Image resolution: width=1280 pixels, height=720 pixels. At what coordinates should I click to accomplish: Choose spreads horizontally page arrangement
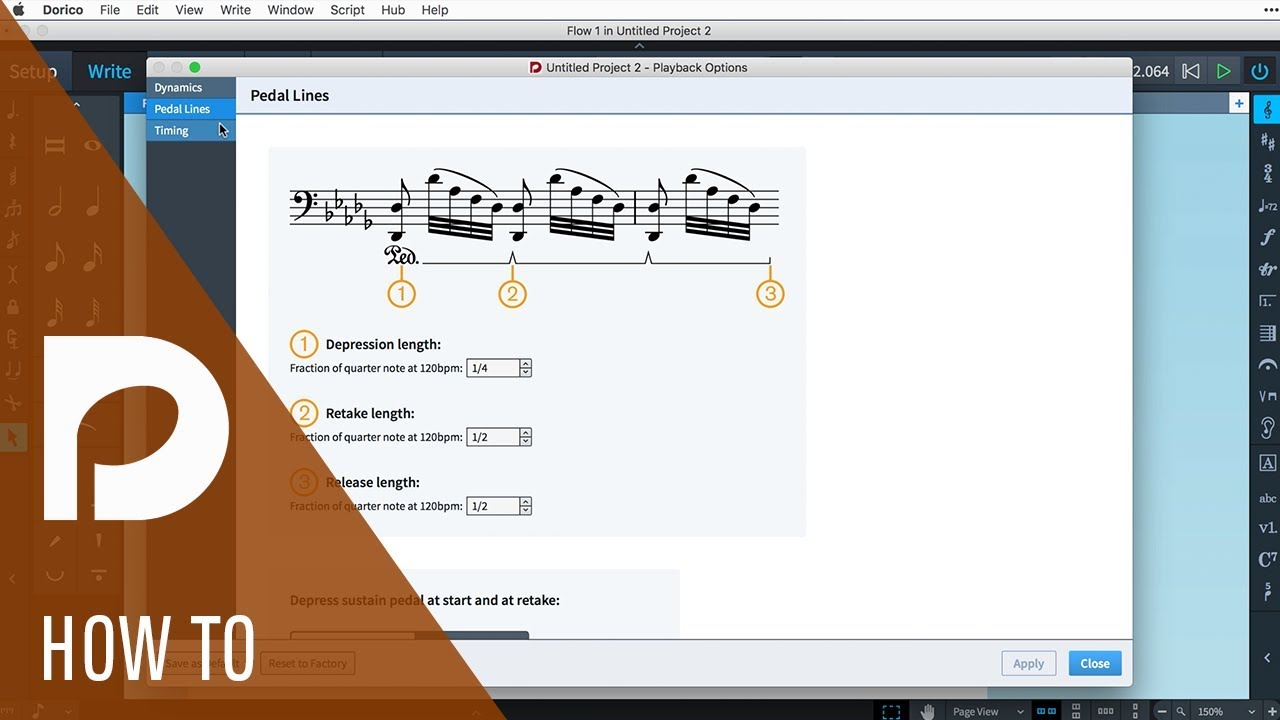tap(1047, 711)
